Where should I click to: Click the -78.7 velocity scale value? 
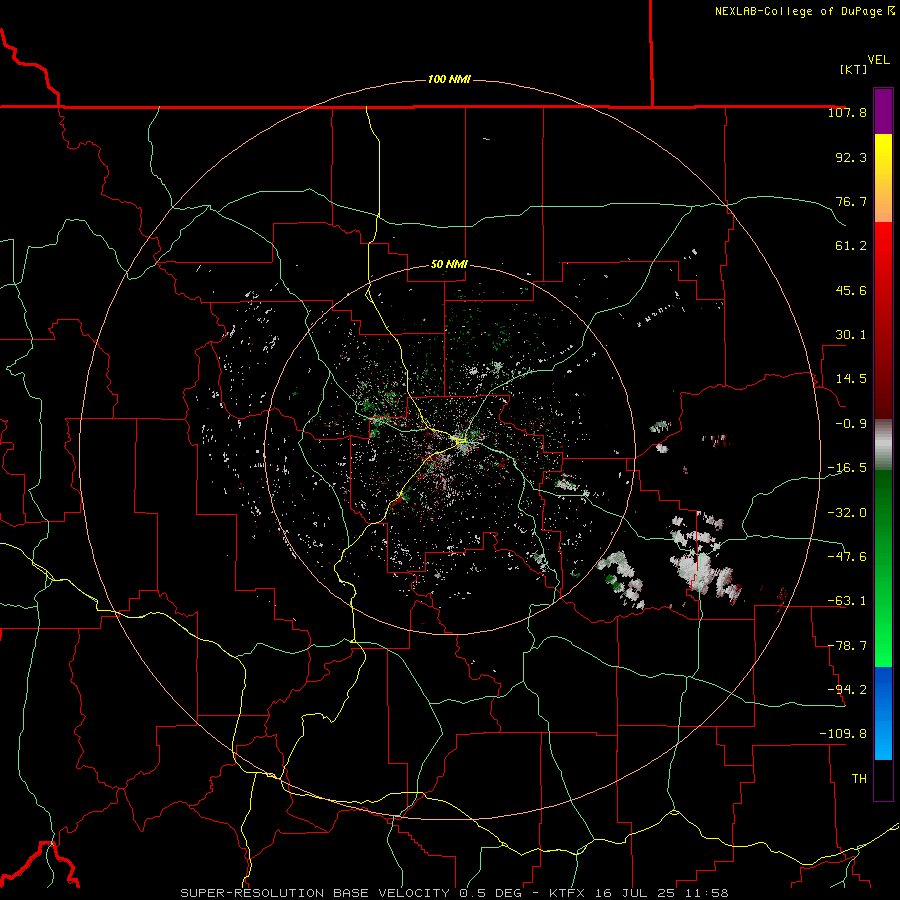pos(847,646)
